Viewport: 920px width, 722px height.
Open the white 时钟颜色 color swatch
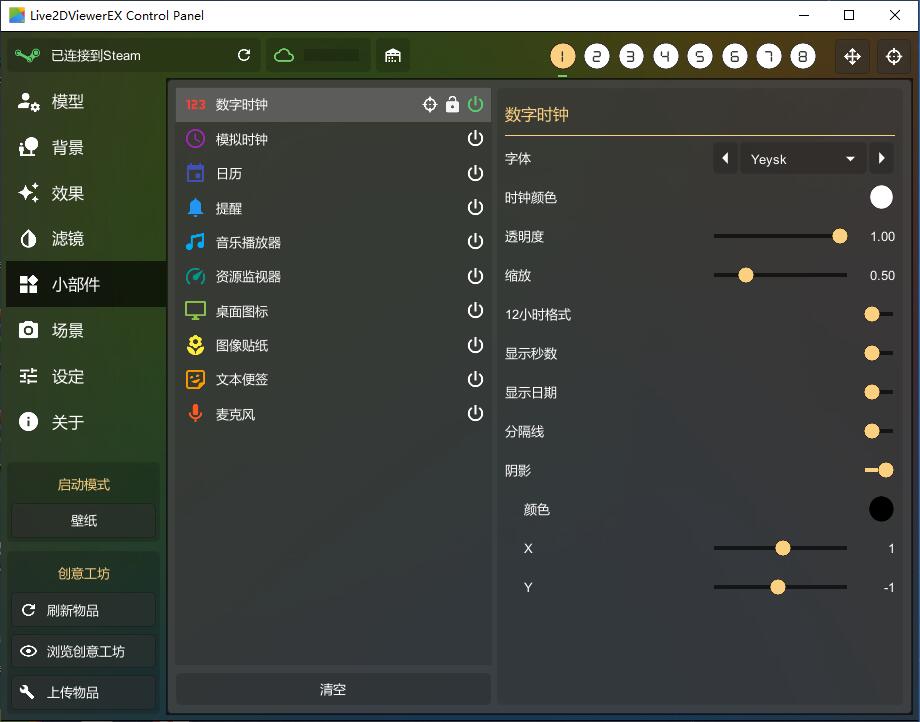tap(881, 198)
